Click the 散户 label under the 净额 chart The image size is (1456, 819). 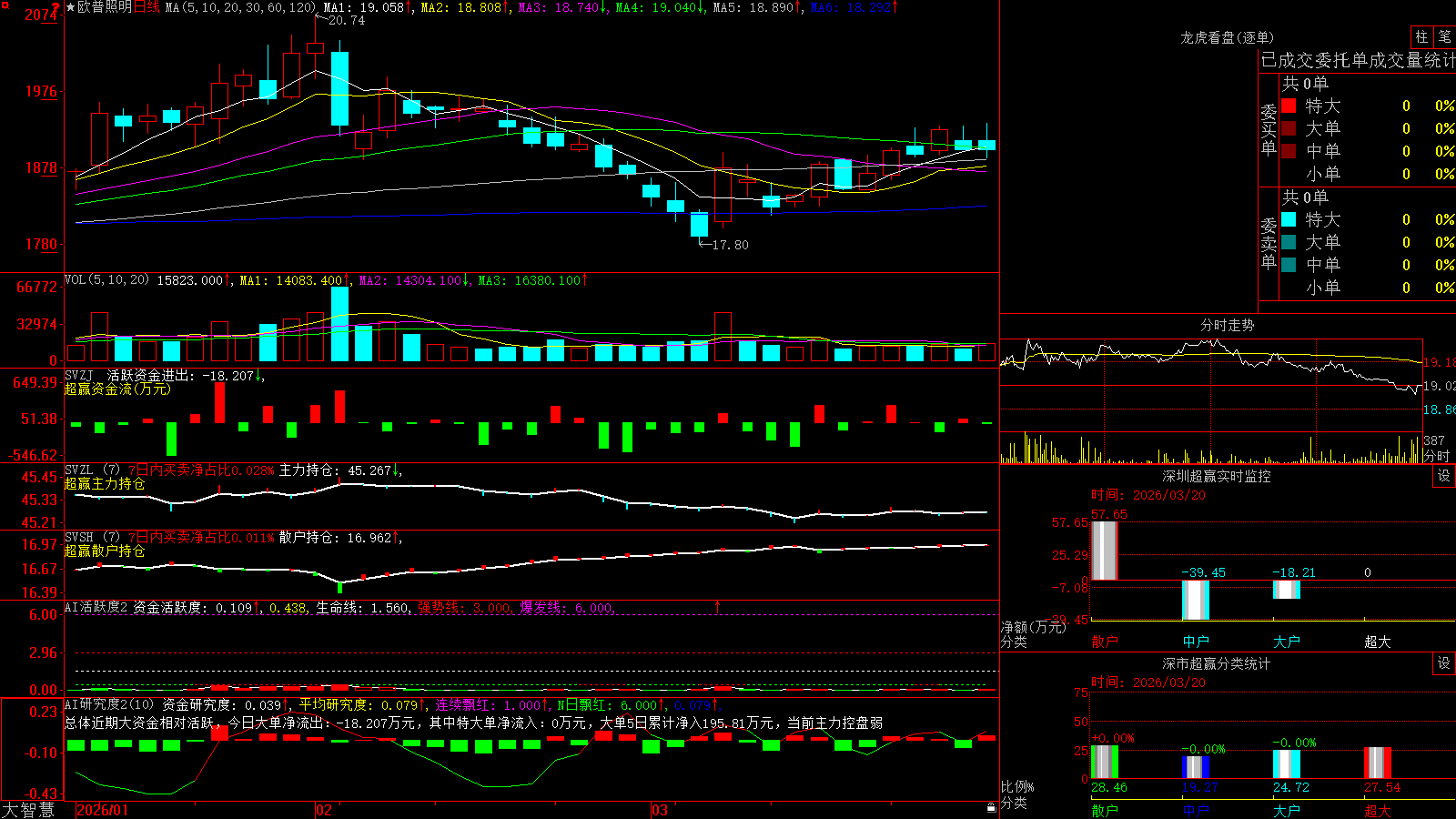pyautogui.click(x=1105, y=642)
